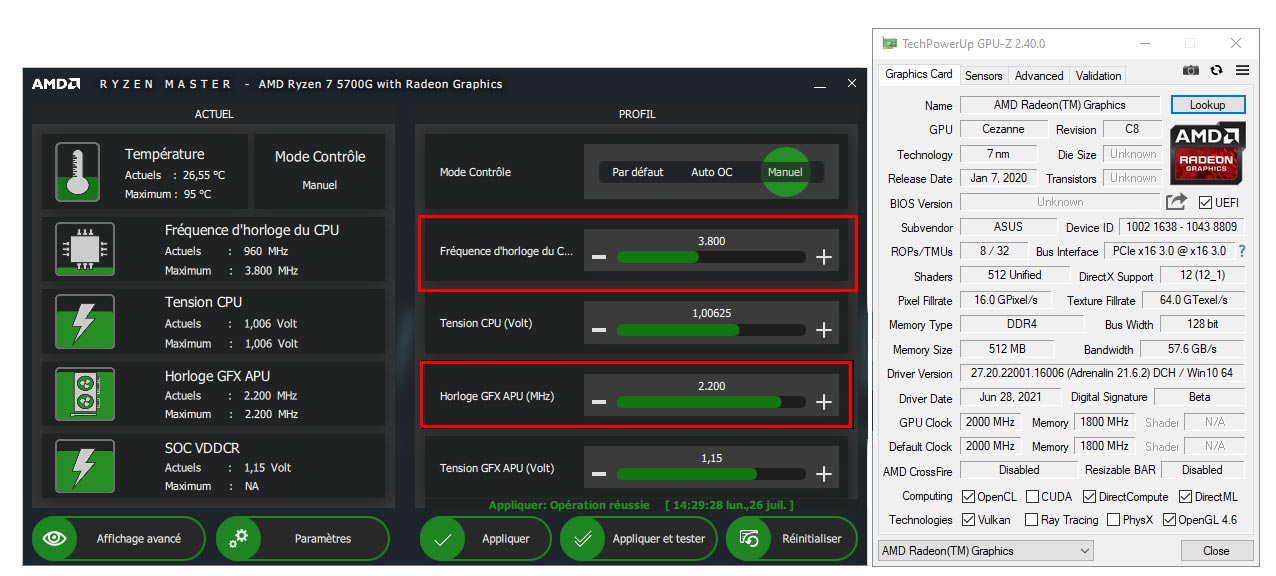Screen dimensions: 1276x576
Task: Decrease Tension CPU (Volt) with minus
Action: (x=599, y=330)
